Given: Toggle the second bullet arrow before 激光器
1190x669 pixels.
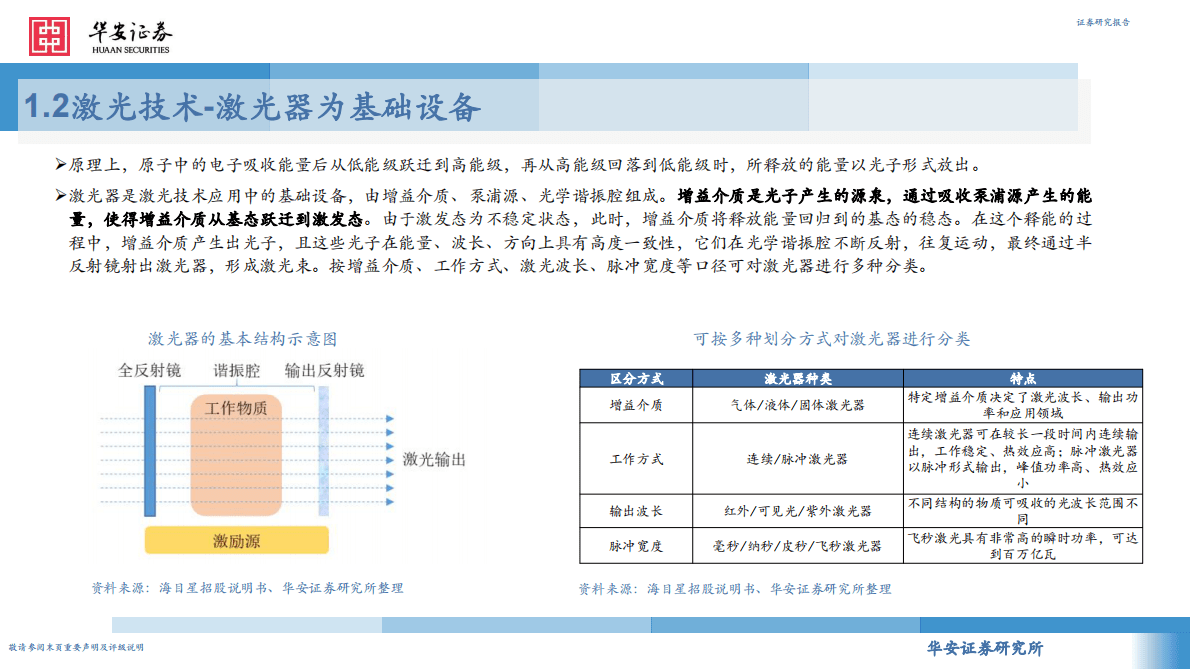Looking at the screenshot, I should 62,196.
